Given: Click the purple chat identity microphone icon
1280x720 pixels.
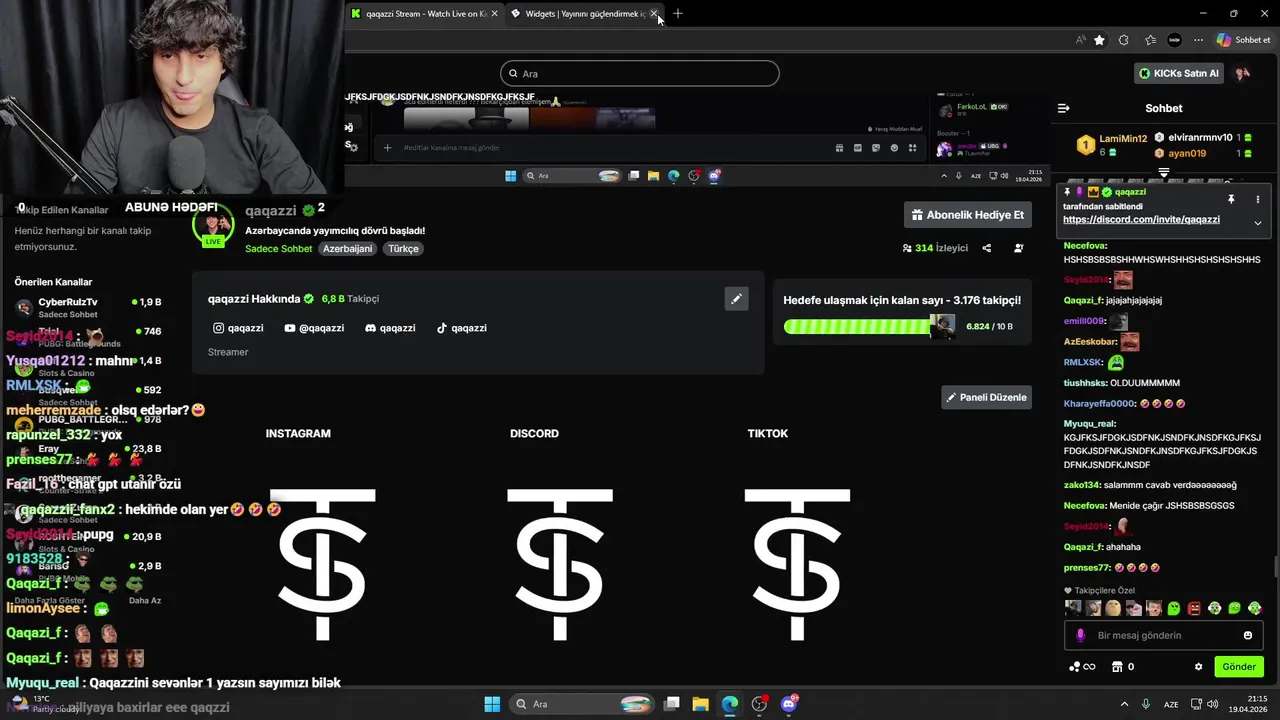Looking at the screenshot, I should coord(1080,636).
